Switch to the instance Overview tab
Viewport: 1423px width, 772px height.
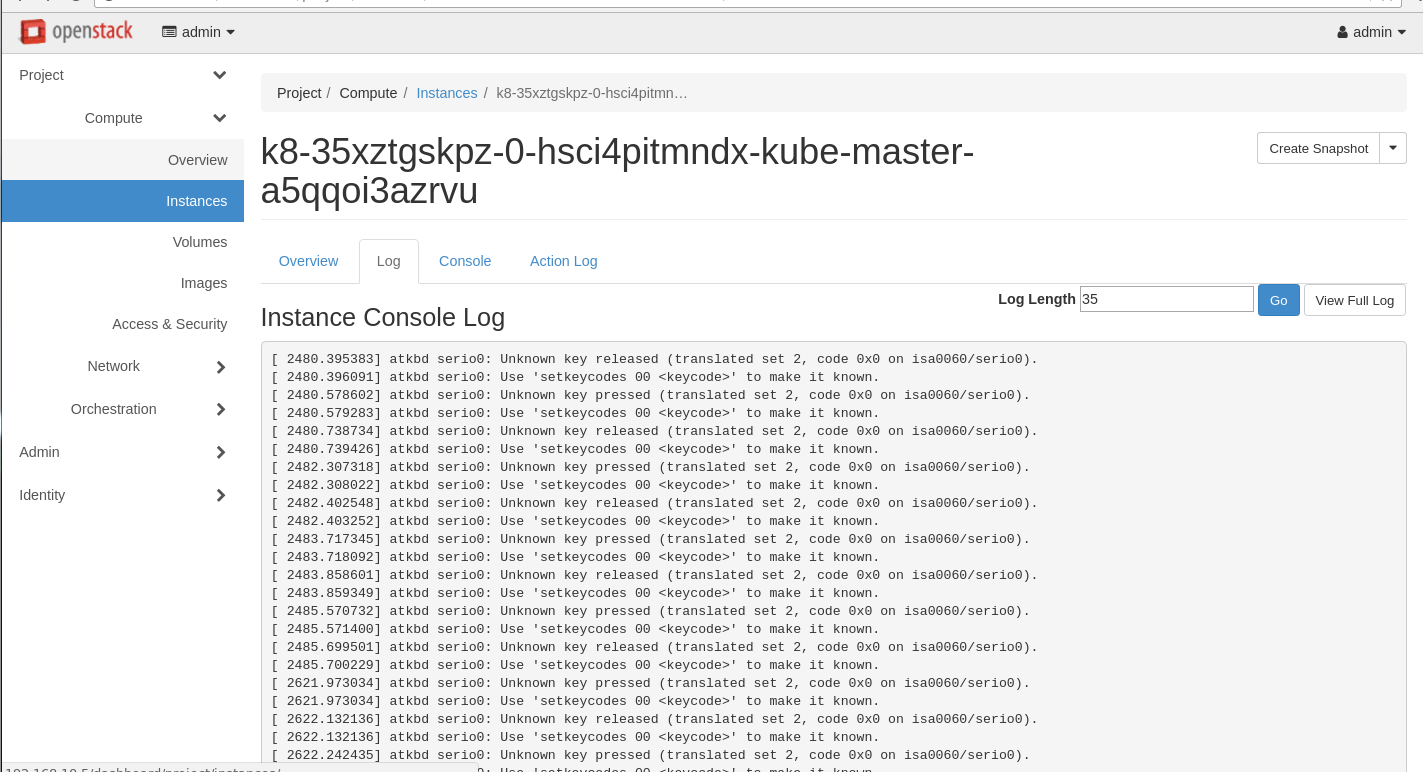coord(308,261)
